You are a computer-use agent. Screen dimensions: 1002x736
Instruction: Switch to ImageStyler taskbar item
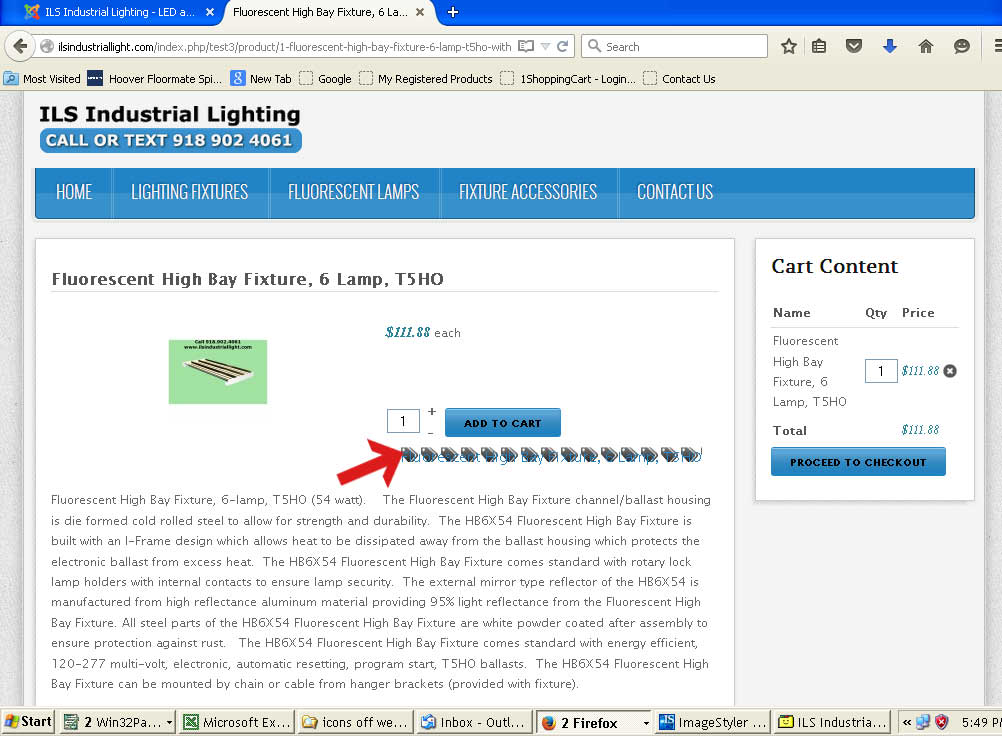[x=713, y=723]
